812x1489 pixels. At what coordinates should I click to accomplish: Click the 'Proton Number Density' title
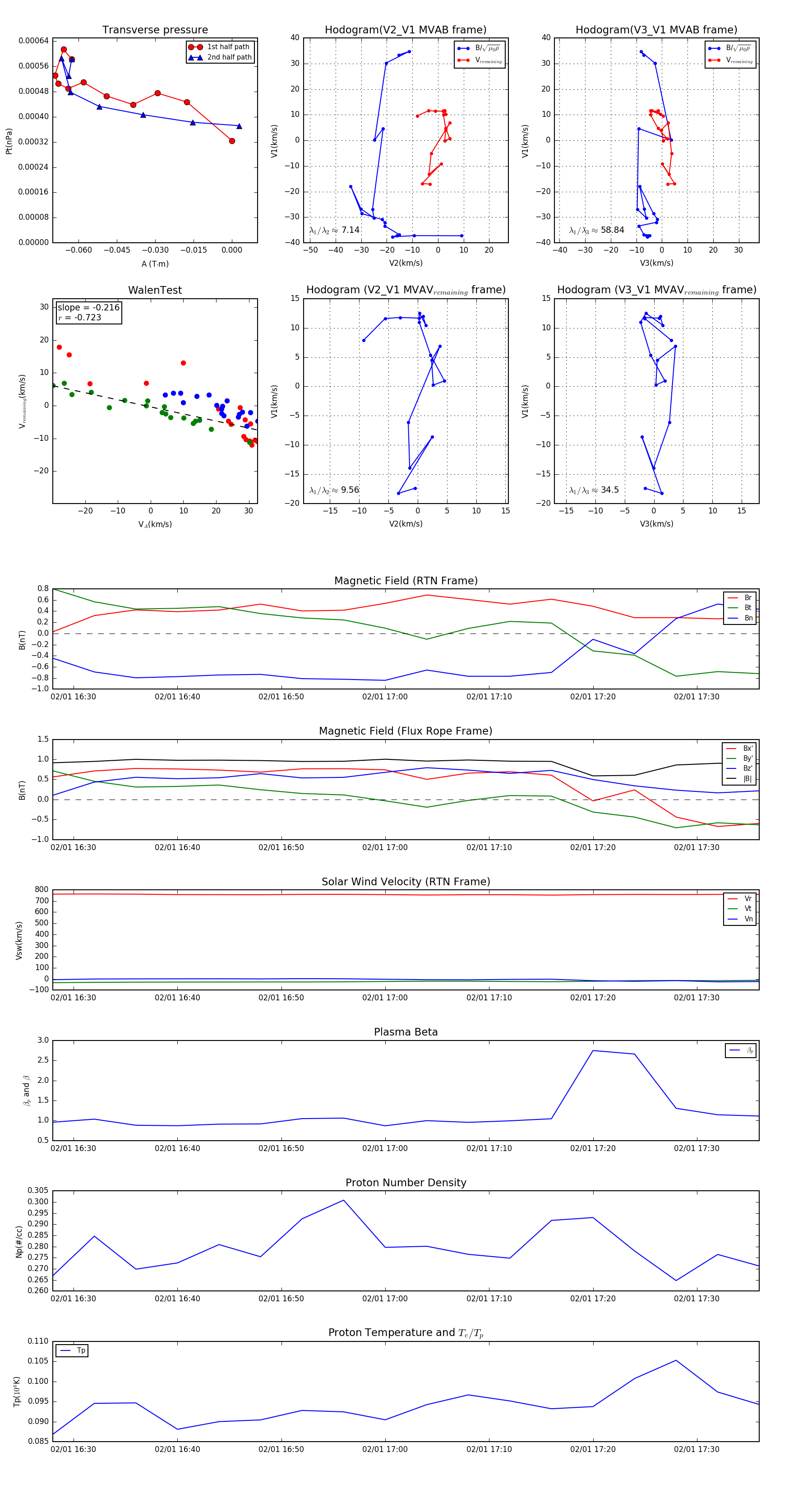click(406, 1183)
